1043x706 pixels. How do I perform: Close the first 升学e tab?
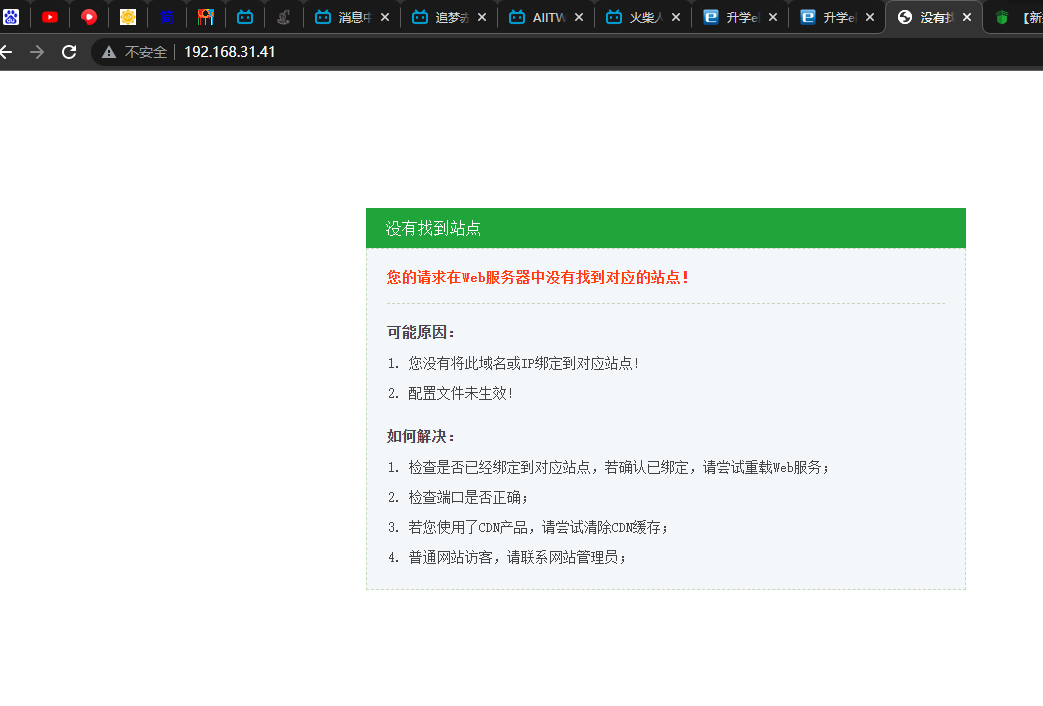(x=773, y=17)
